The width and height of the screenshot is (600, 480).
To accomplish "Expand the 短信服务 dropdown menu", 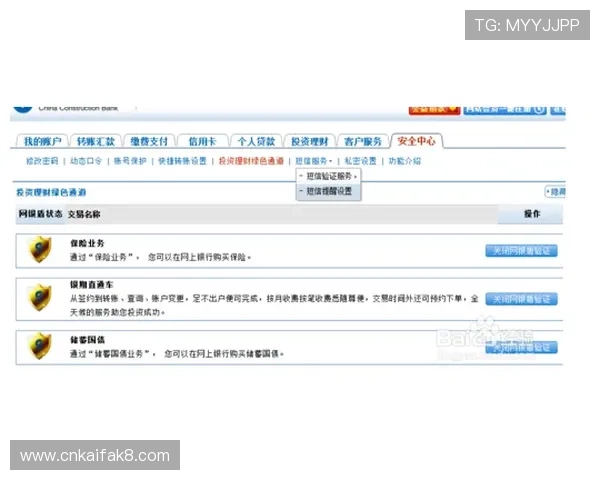I will tap(313, 161).
